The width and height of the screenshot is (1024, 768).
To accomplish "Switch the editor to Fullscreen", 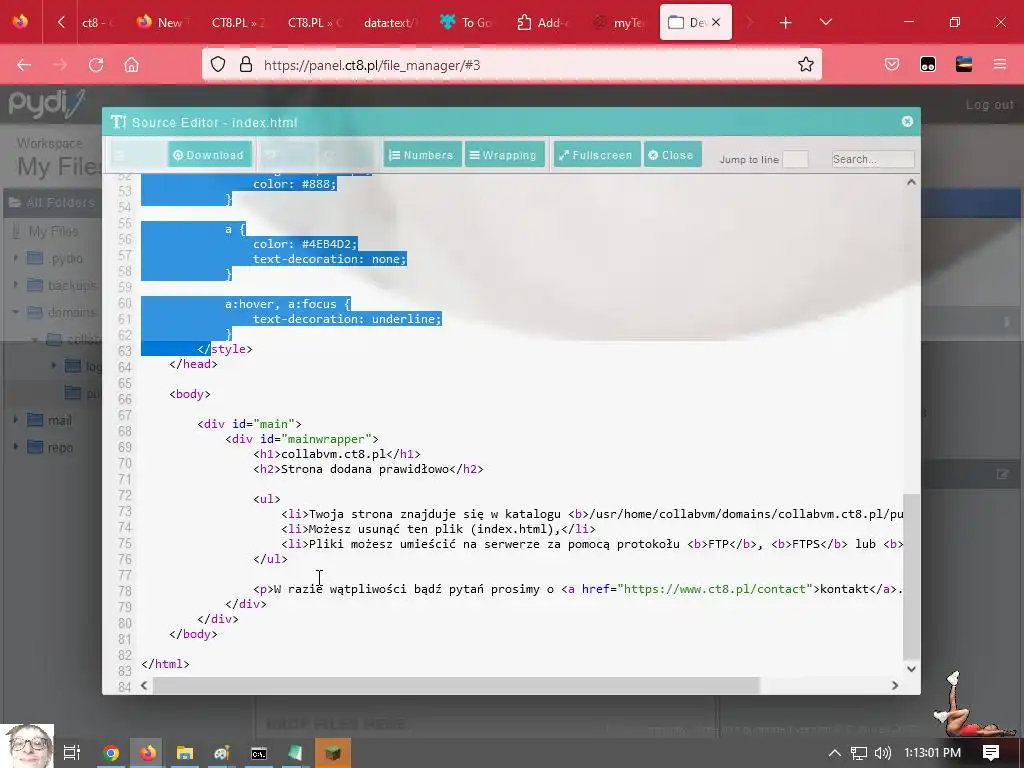I will point(596,155).
